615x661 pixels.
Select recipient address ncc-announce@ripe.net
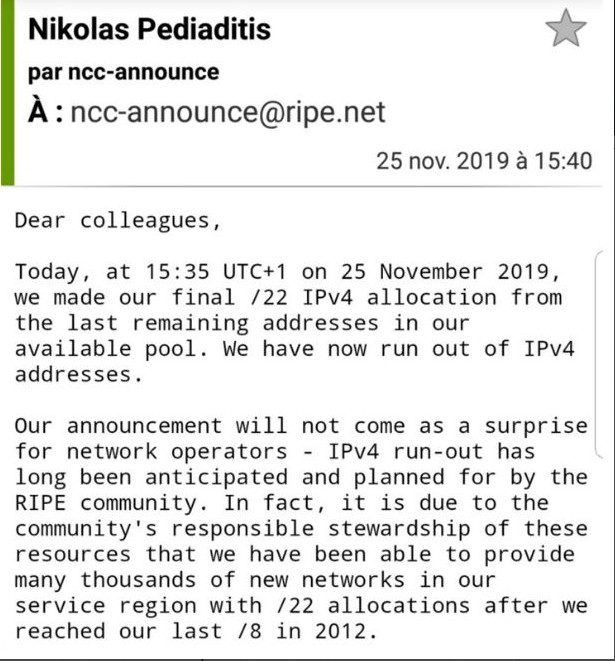(227, 112)
